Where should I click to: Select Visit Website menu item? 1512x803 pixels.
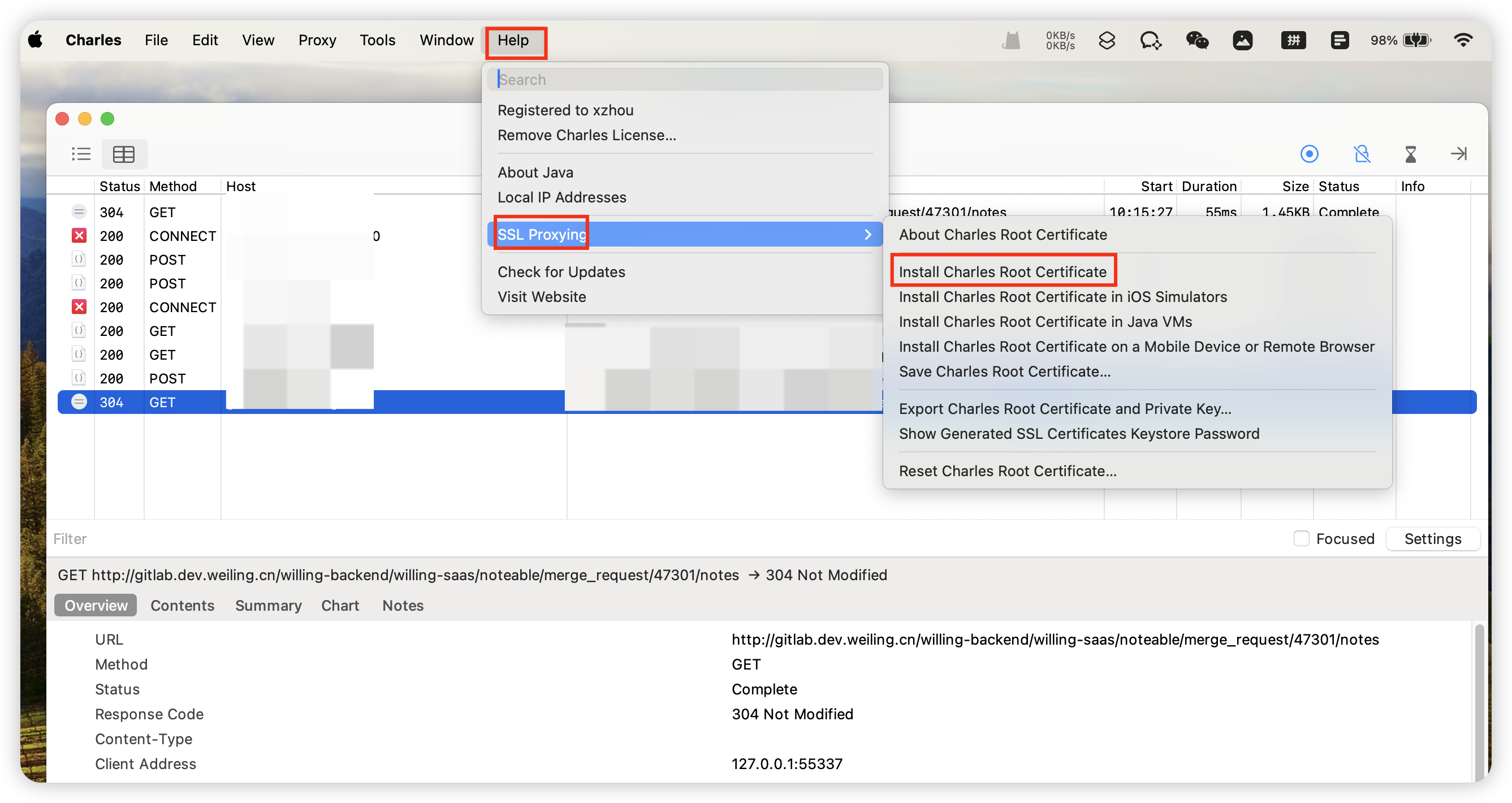pyautogui.click(x=542, y=296)
